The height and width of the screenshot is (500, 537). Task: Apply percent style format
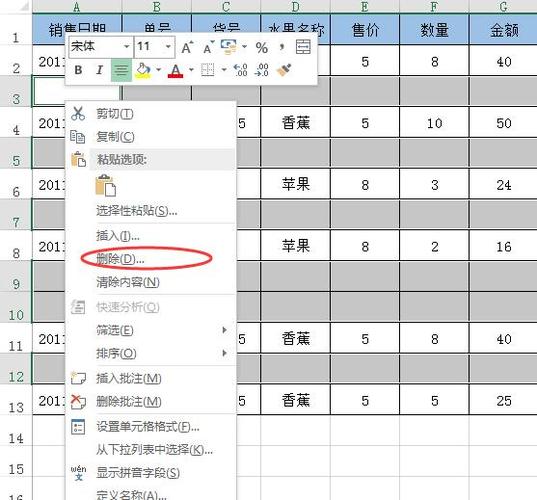pyautogui.click(x=262, y=48)
